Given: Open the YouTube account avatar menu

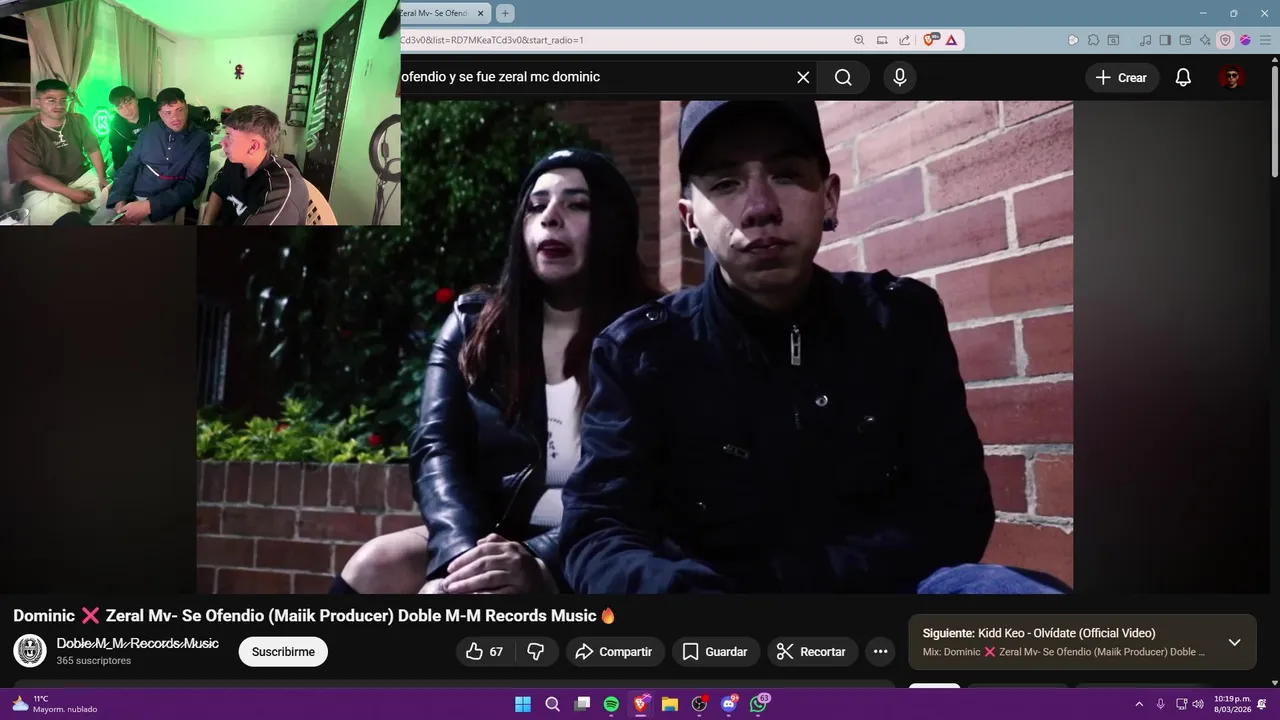Looking at the screenshot, I should tap(1232, 77).
